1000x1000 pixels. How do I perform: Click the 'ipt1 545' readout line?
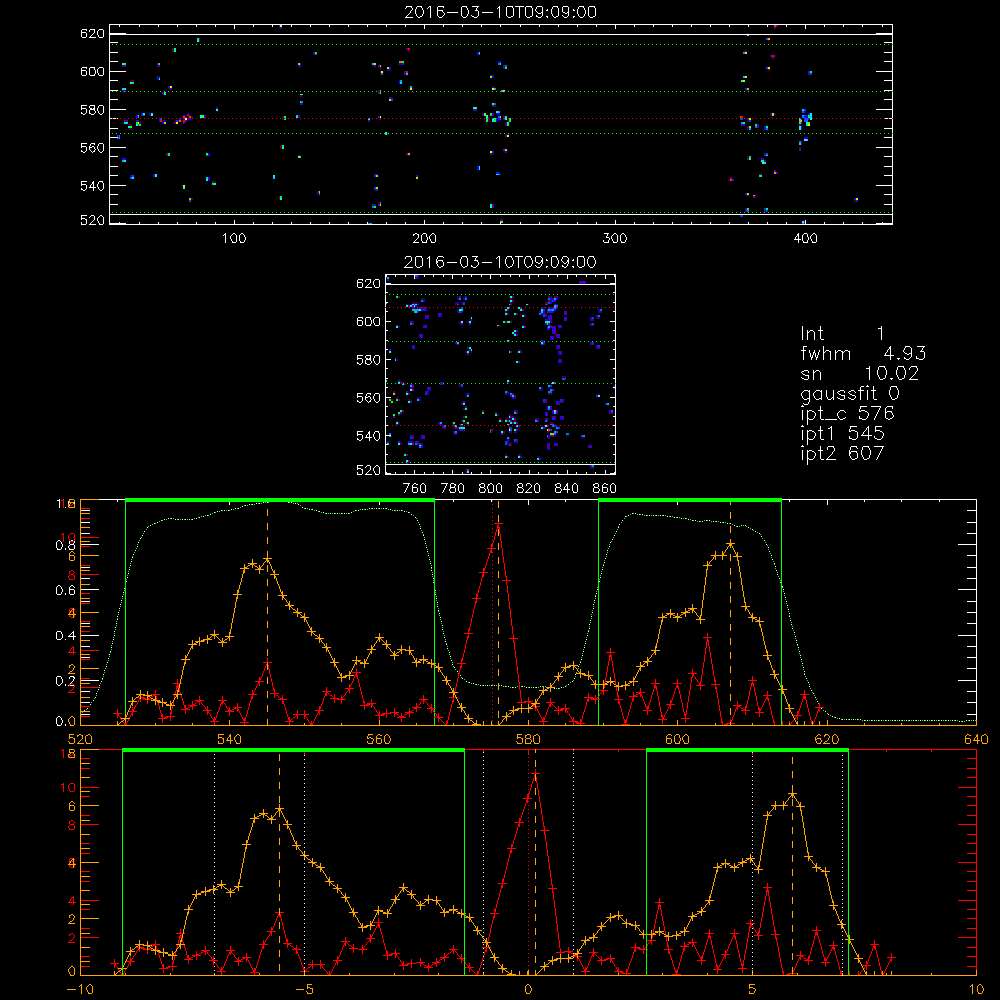pos(842,434)
